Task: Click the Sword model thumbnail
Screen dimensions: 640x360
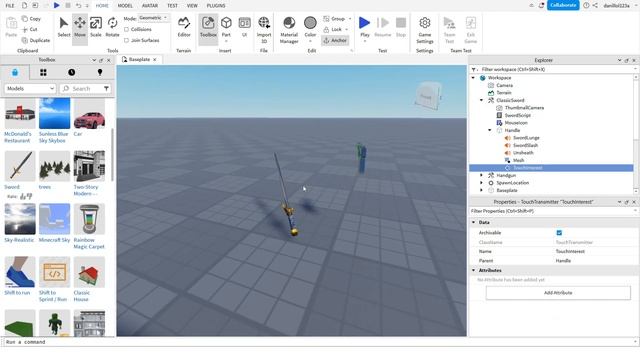Action: pos(20,166)
